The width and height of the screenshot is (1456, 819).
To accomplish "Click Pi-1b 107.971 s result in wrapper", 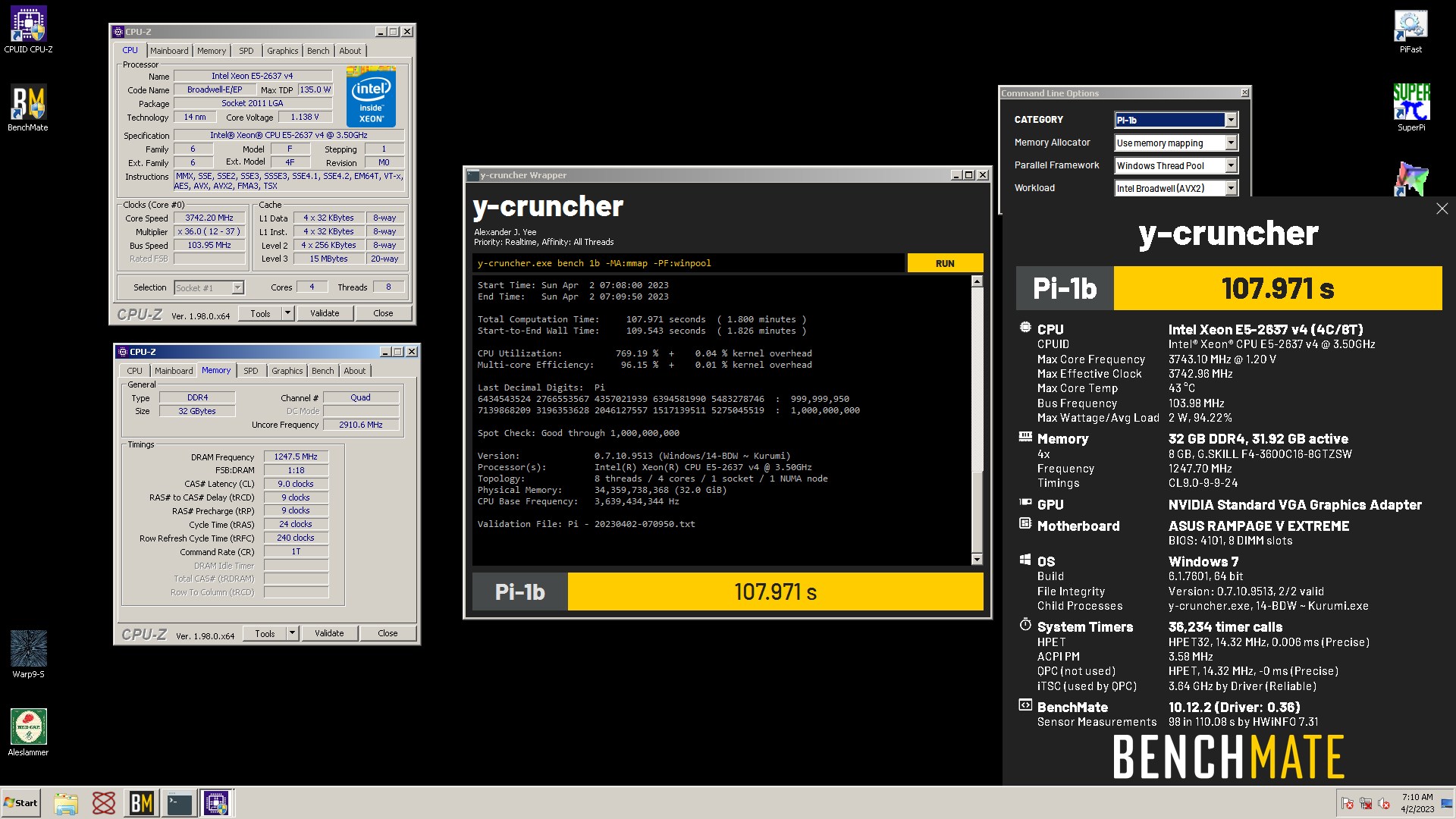I will [x=728, y=591].
